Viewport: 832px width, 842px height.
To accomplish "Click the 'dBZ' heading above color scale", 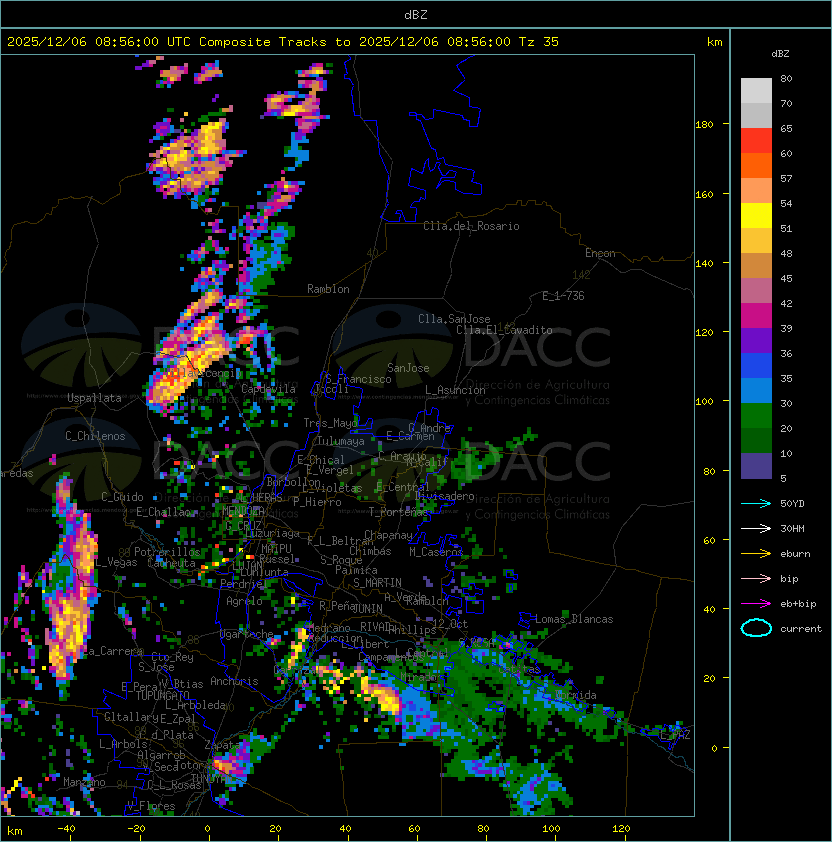I will click(780, 54).
